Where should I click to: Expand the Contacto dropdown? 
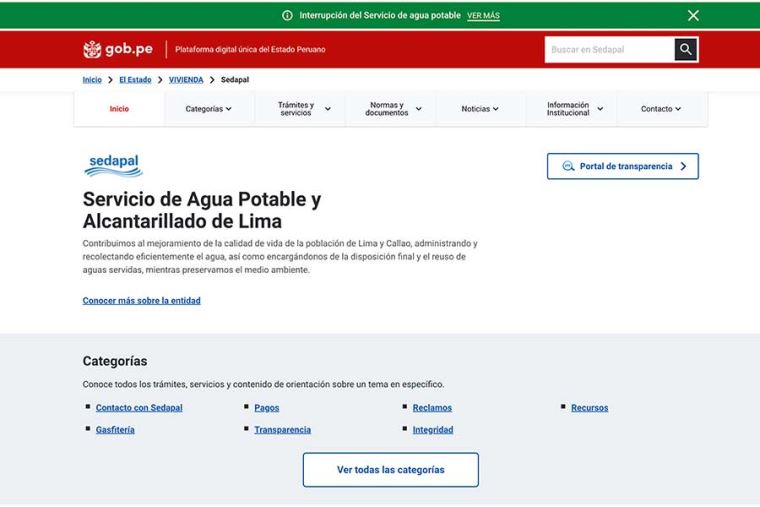pyautogui.click(x=661, y=109)
